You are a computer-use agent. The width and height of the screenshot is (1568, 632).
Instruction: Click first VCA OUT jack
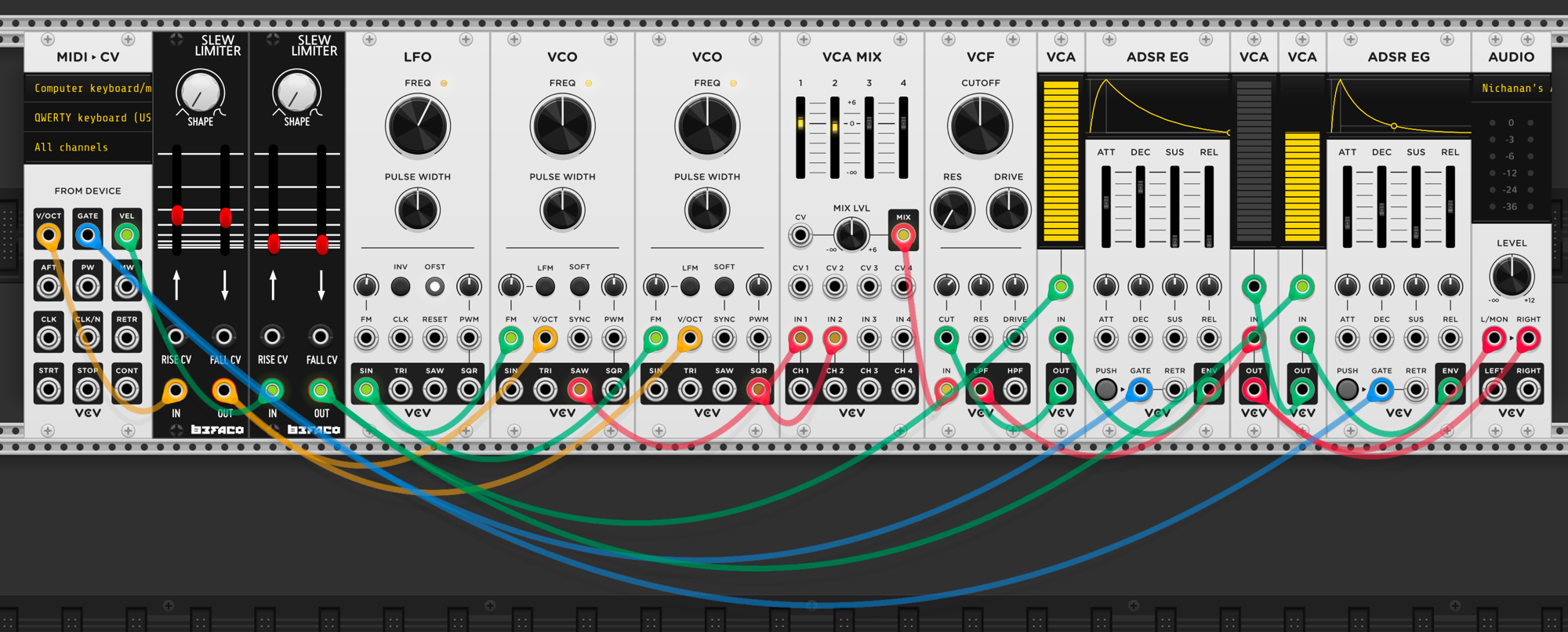pyautogui.click(x=1061, y=389)
